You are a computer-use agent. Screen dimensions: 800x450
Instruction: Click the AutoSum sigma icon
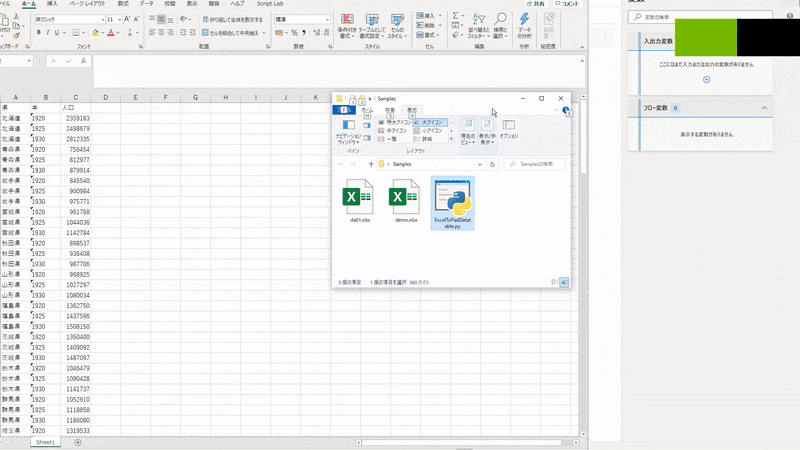[x=455, y=16]
